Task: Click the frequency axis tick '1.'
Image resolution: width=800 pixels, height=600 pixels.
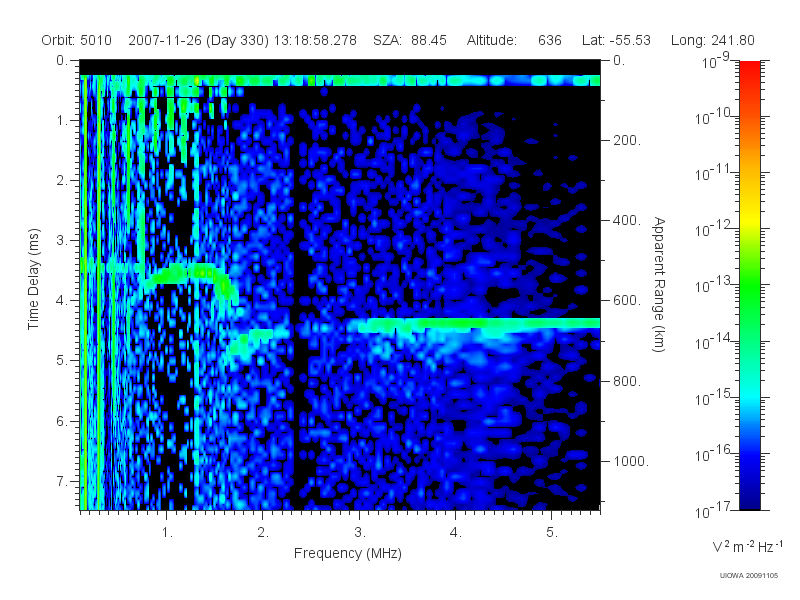Action: coord(167,533)
